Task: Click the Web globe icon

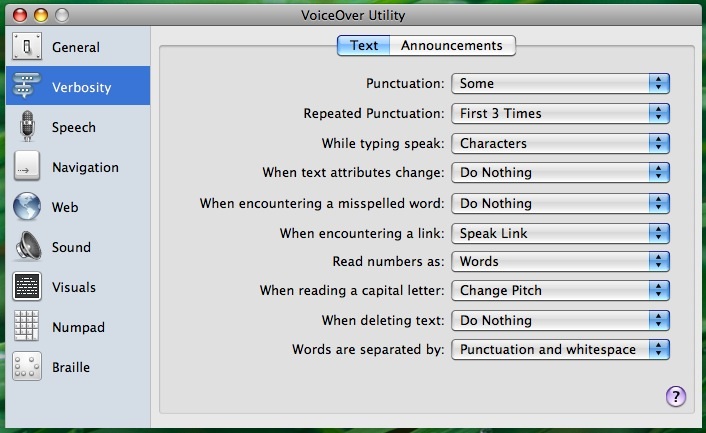Action: pyautogui.click(x=27, y=206)
